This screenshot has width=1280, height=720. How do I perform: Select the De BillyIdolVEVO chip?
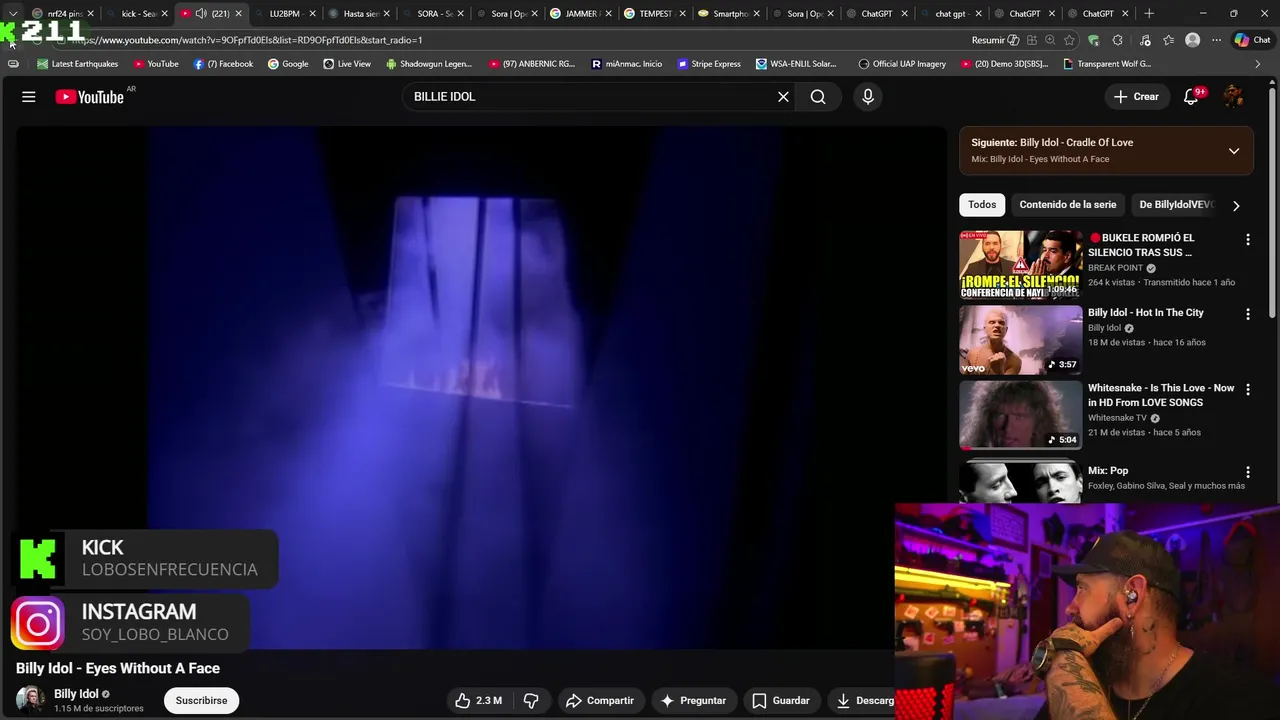[x=1176, y=205]
